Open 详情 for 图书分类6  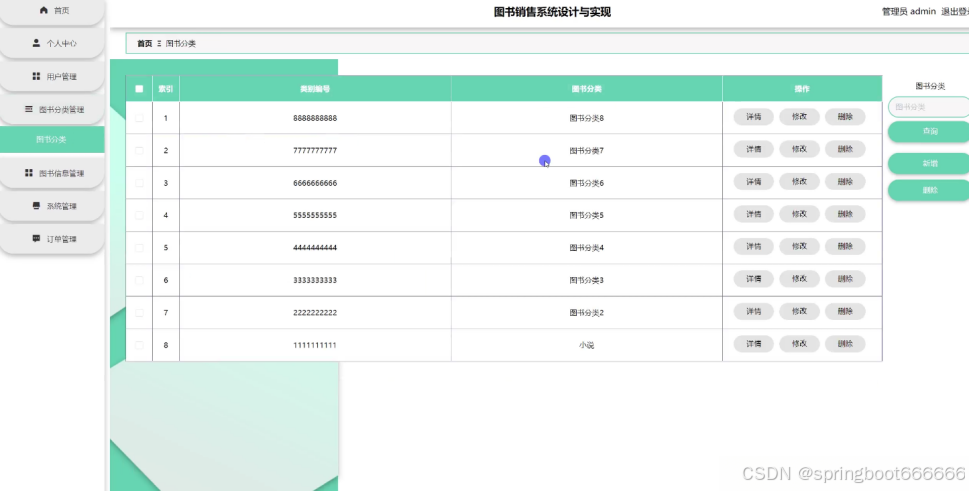coord(753,182)
